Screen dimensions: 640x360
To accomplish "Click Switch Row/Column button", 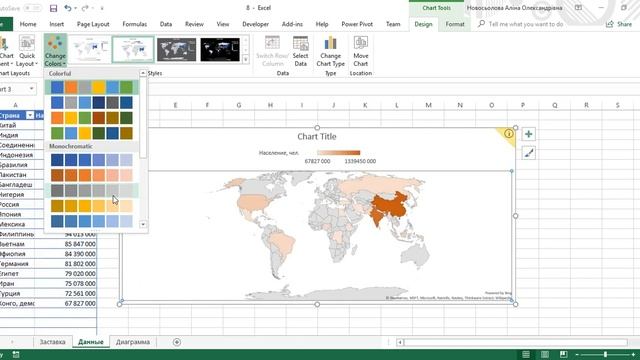I will (x=272, y=51).
